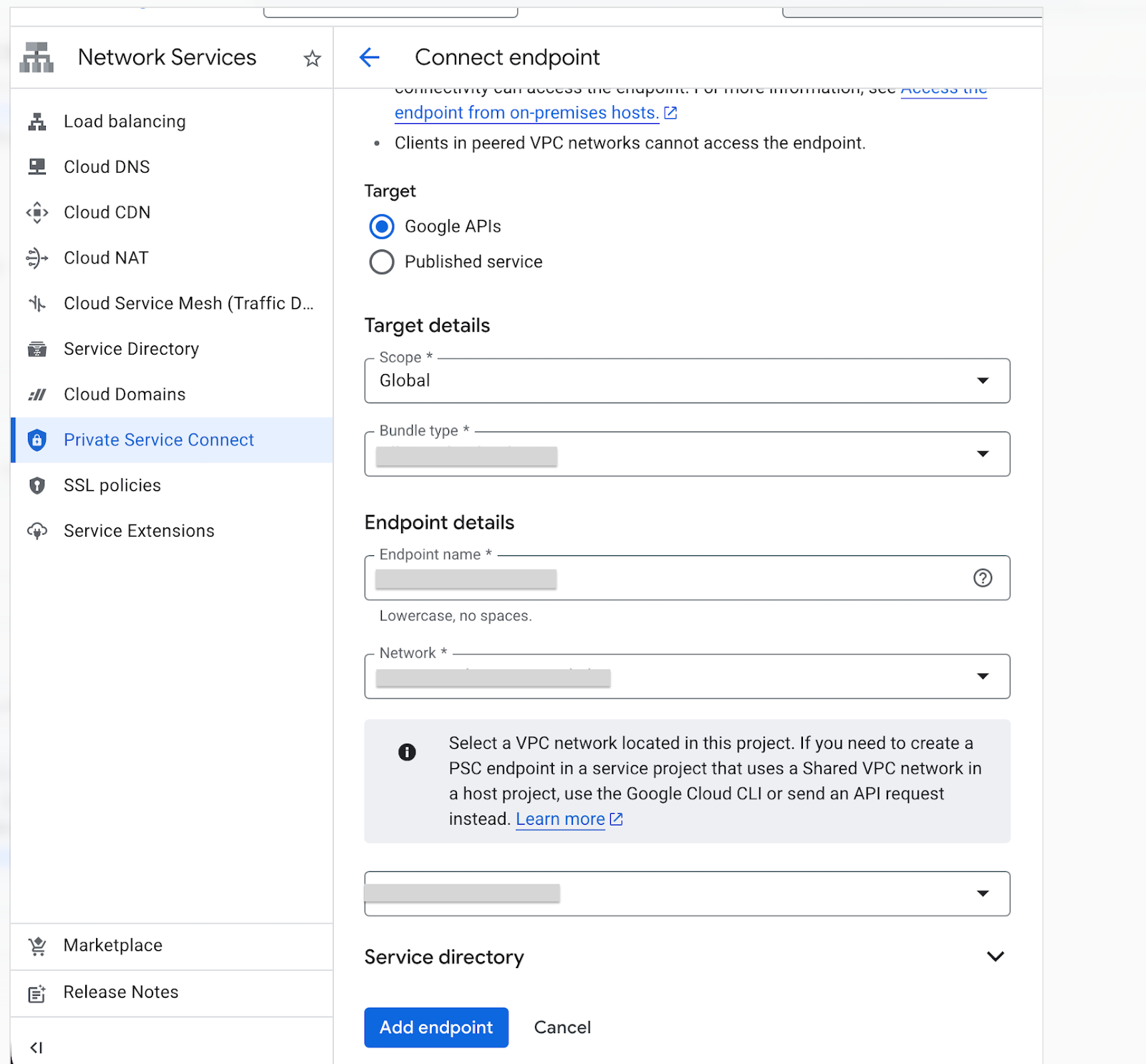This screenshot has height=1064, width=1146.
Task: Click the Private Service Connect shield icon
Action: (37, 440)
